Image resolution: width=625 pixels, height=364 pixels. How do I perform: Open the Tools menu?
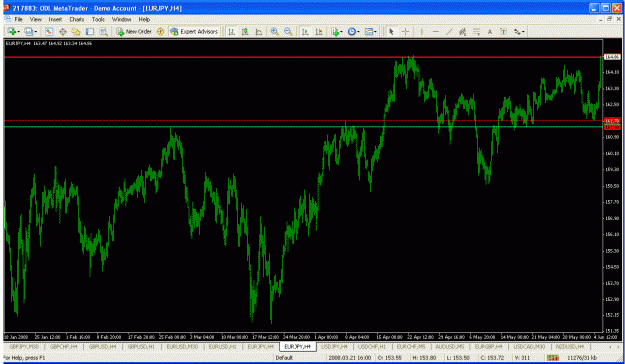[98, 19]
